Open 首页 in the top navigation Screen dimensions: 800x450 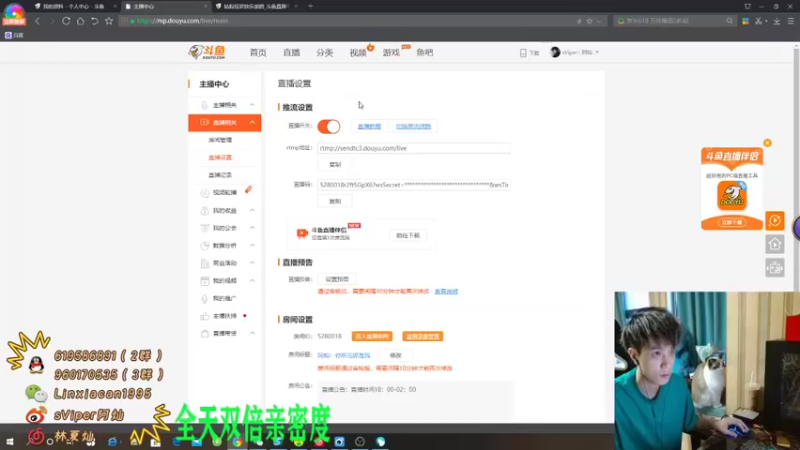click(x=258, y=53)
